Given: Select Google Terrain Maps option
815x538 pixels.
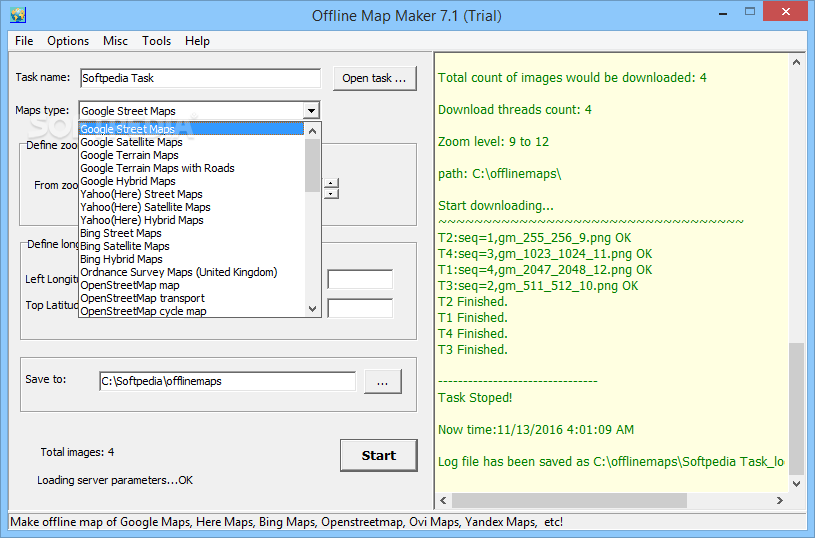Looking at the screenshot, I should pos(191,155).
